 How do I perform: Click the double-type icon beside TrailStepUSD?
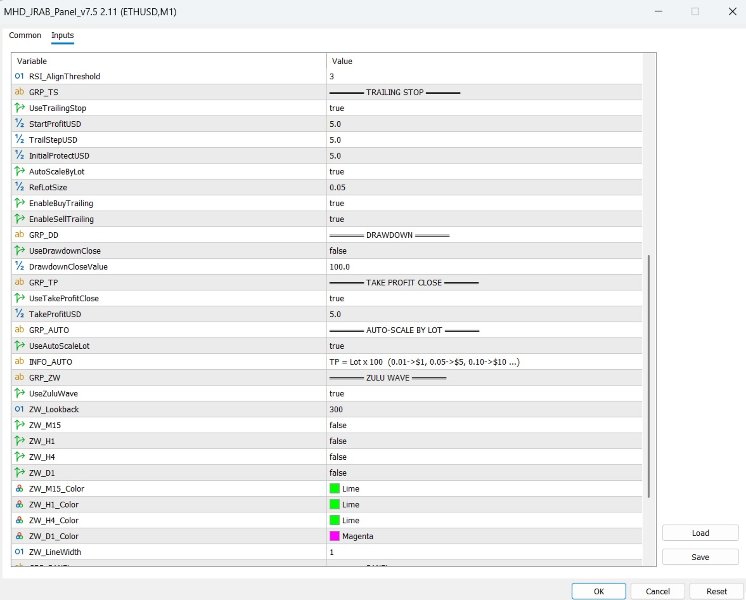click(x=19, y=139)
